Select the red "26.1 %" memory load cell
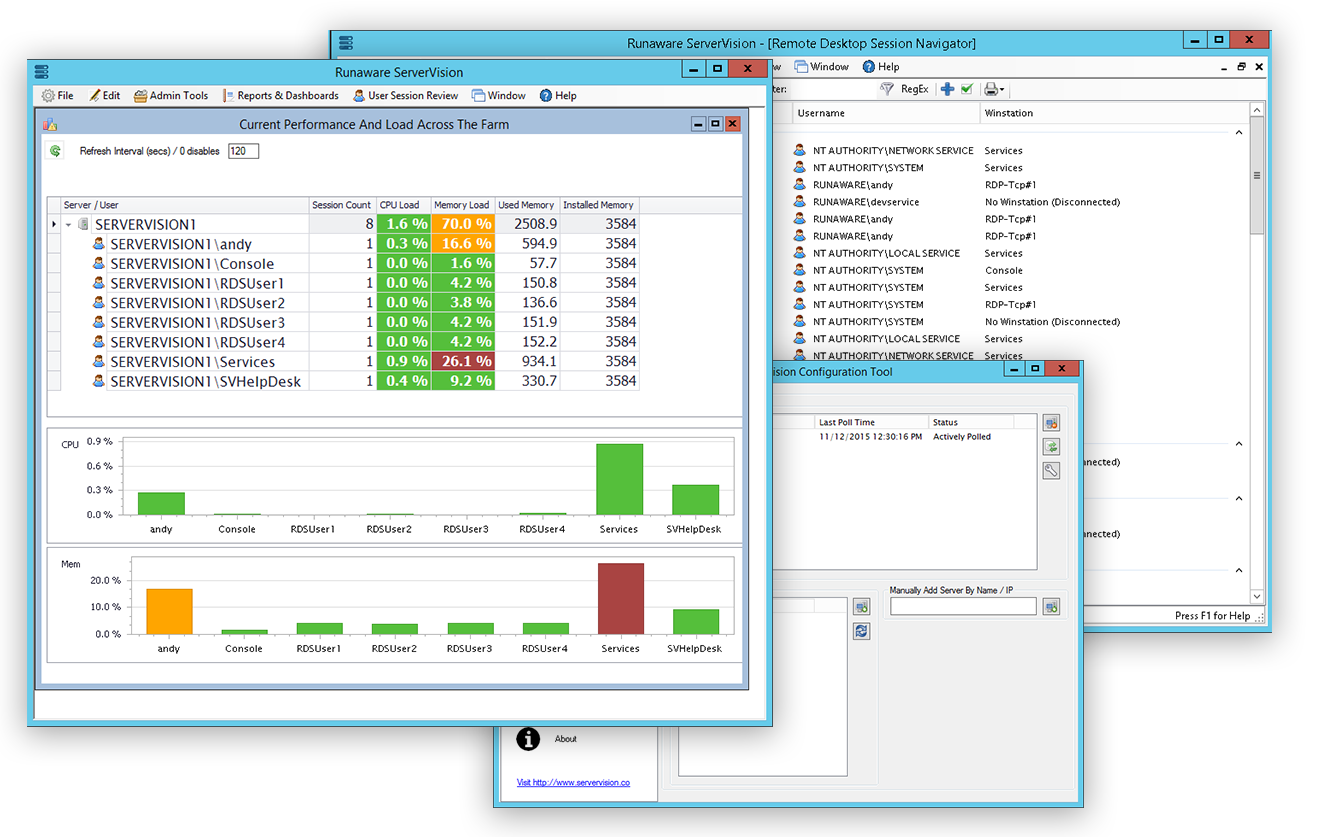Viewport: 1326px width, 837px height. pyautogui.click(x=463, y=361)
